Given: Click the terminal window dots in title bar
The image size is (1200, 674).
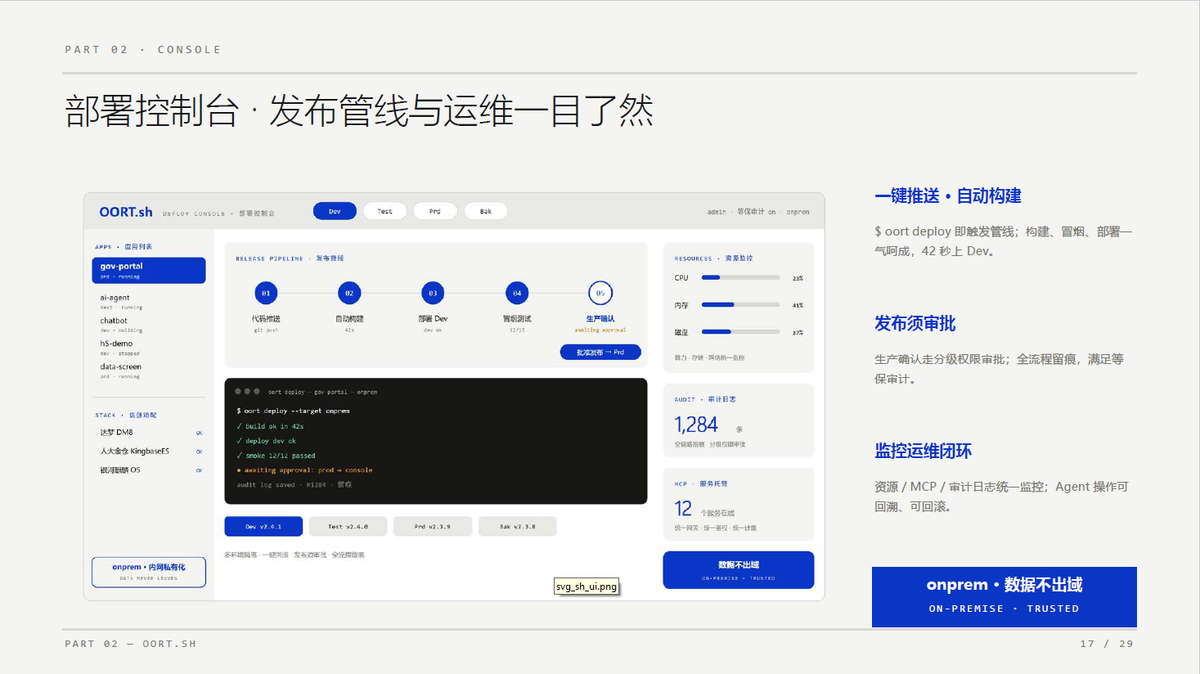Looking at the screenshot, I should click(x=247, y=391).
